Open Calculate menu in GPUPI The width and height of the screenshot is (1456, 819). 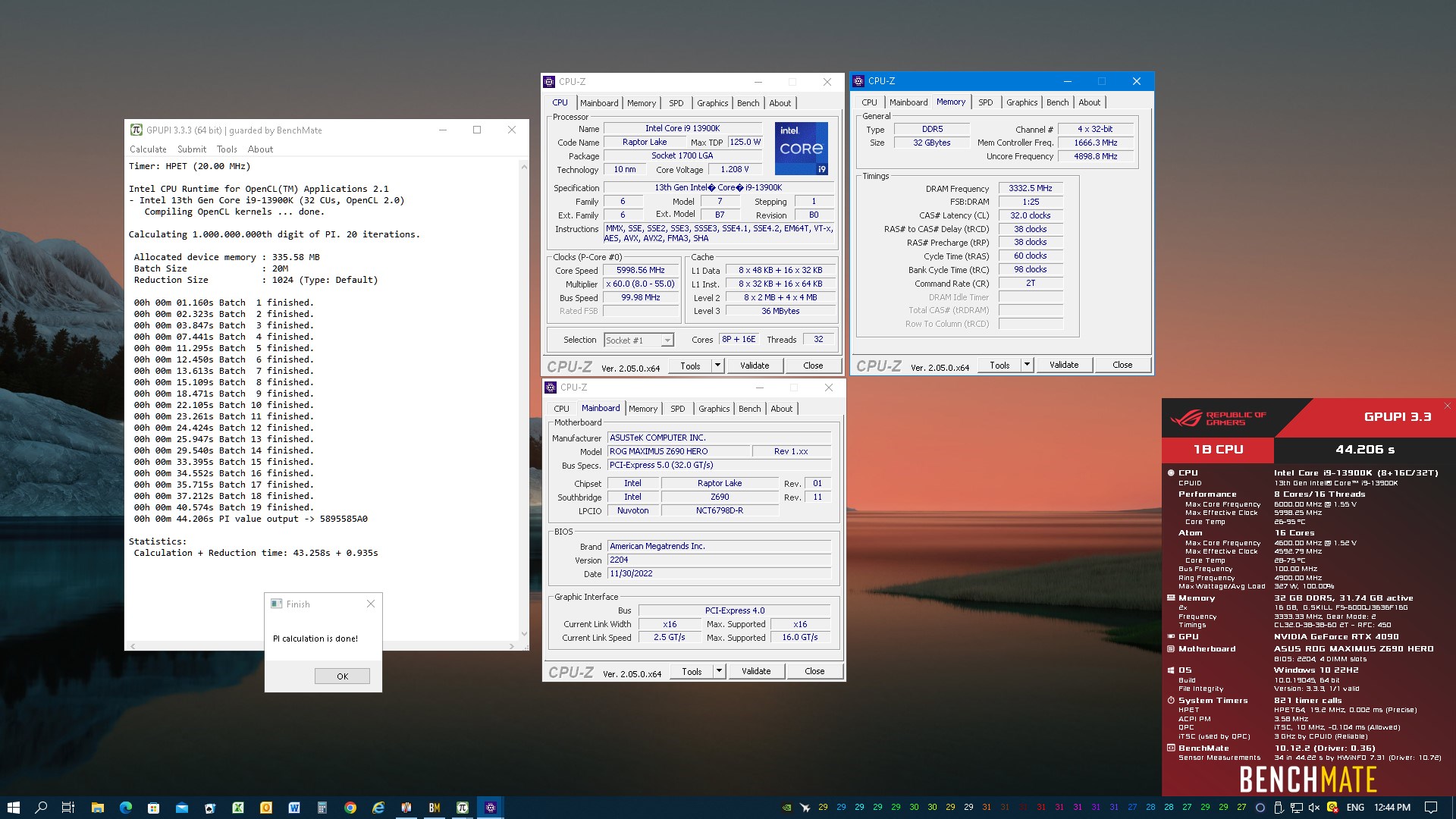pos(148,149)
